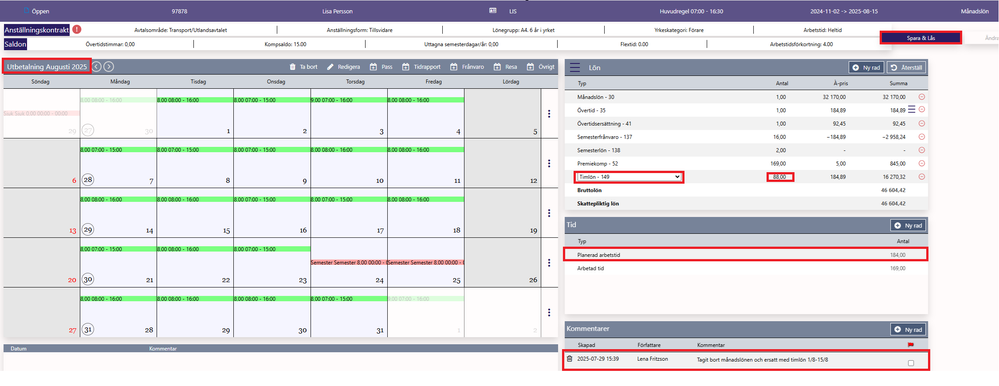Select the Saturday cell numbered 12
Screen dimensions: 999x386
point(503,163)
